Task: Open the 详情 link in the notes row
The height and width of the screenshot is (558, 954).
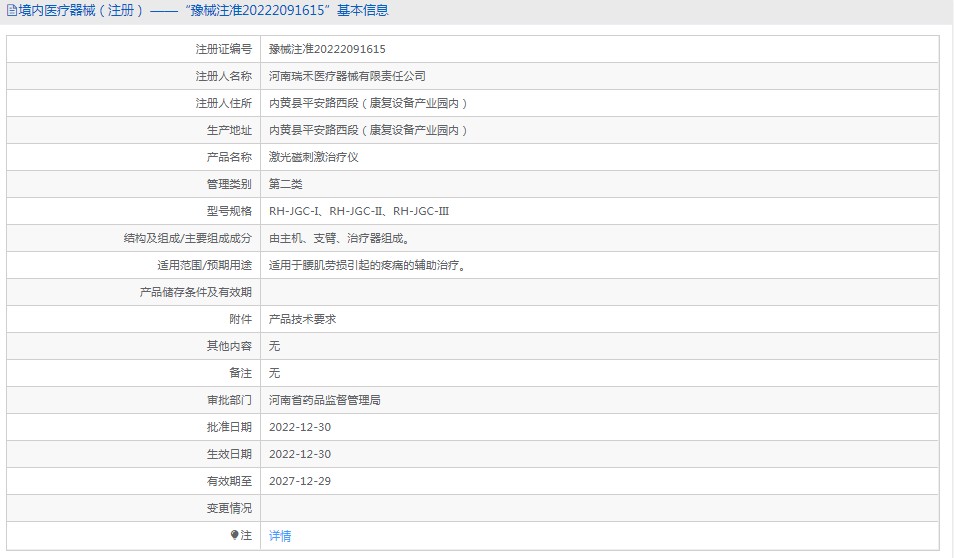Action: [x=280, y=535]
